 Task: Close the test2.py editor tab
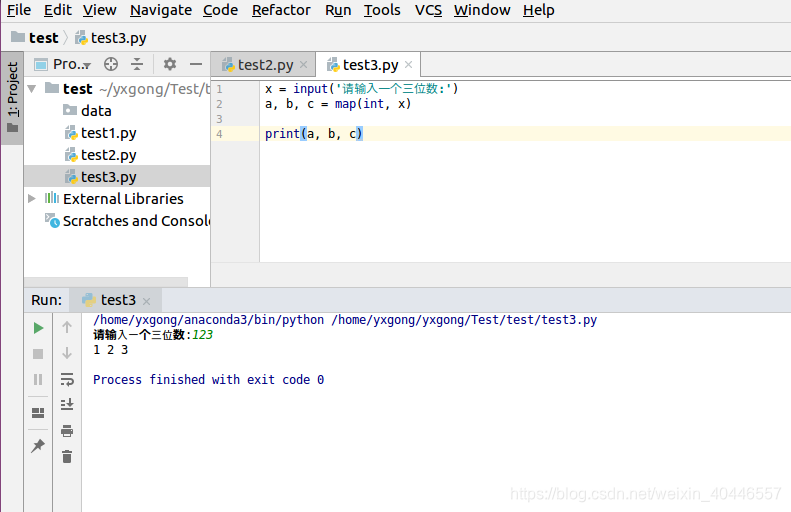(x=303, y=65)
